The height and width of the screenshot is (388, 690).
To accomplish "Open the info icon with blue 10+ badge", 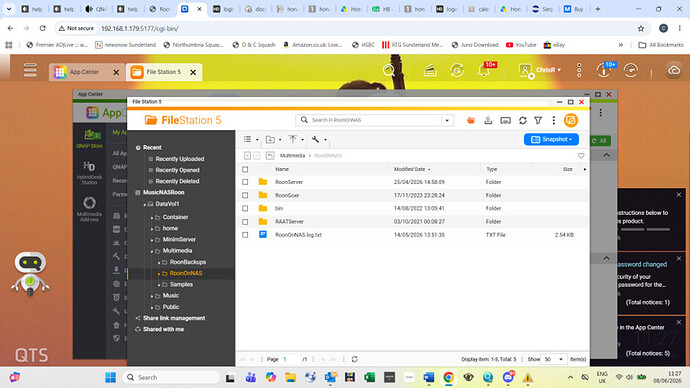I will (604, 70).
